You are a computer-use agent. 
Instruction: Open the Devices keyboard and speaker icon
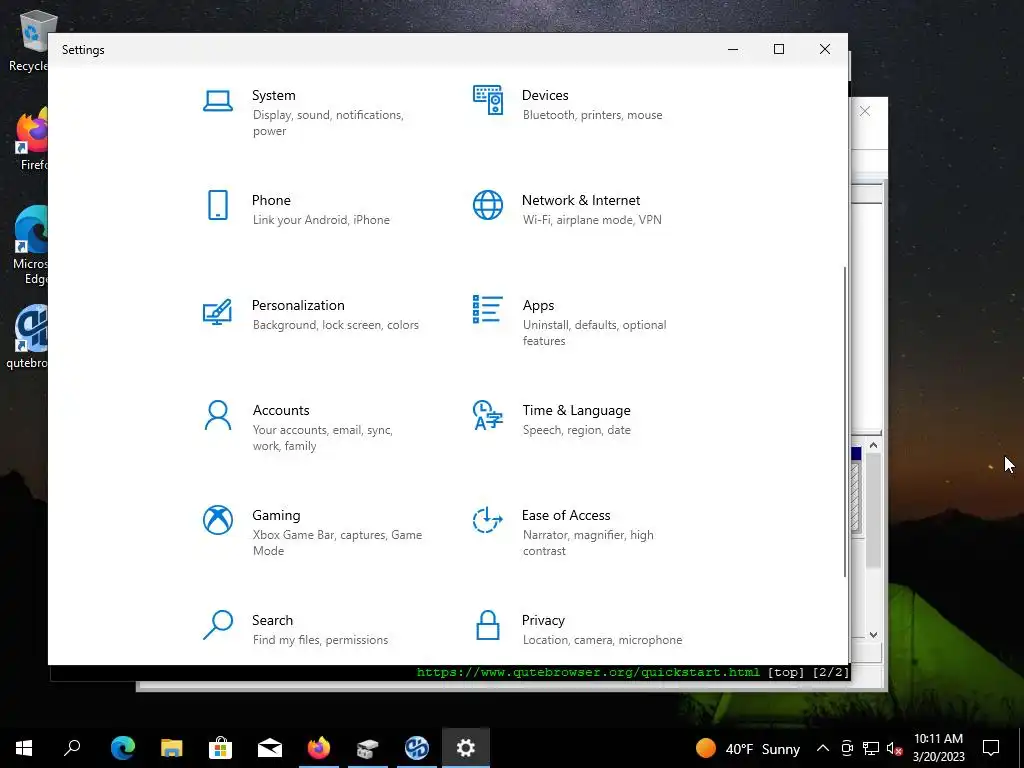pyautogui.click(x=488, y=100)
